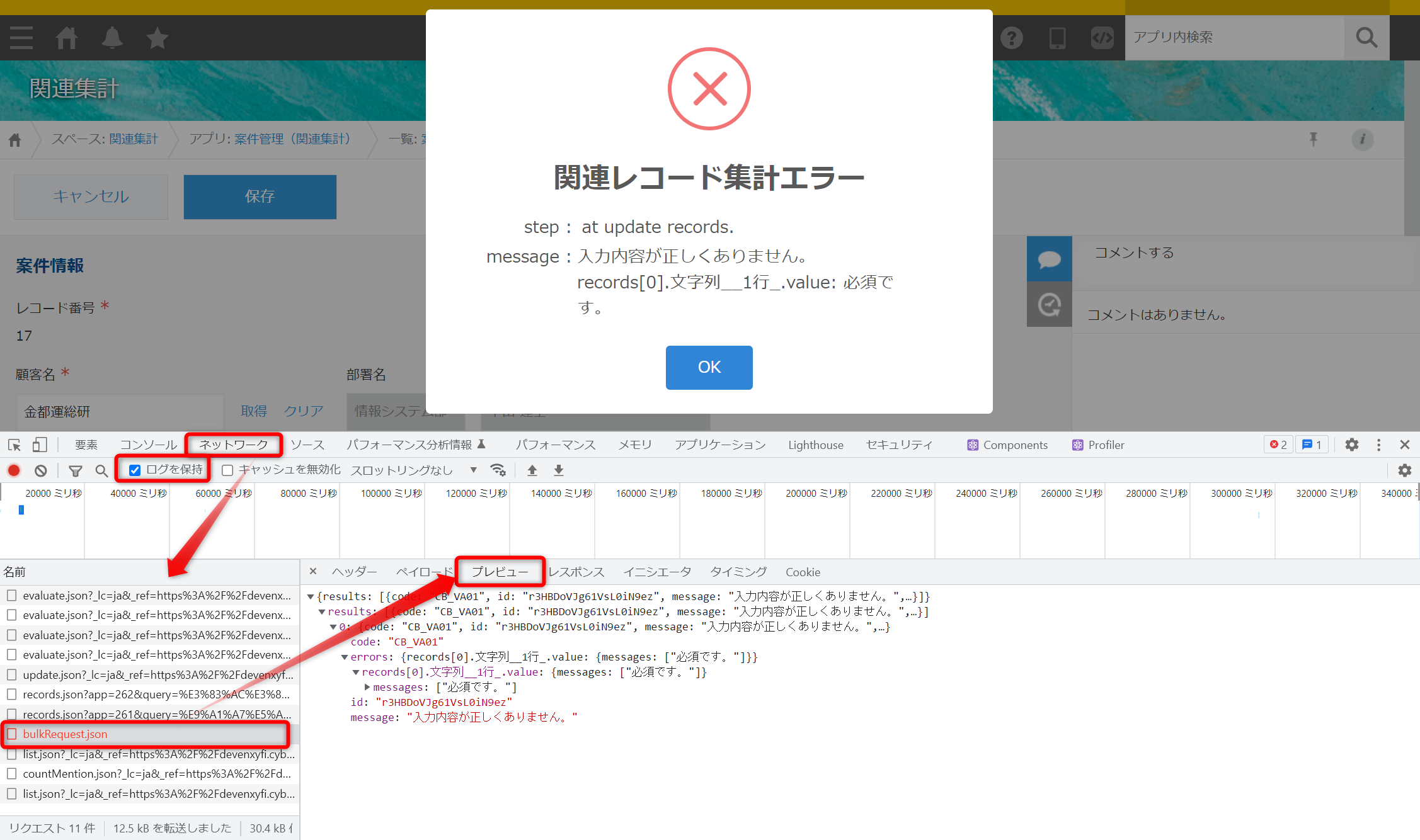Switch to the コンソール tab
Viewport: 1420px width, 840px height.
point(149,445)
